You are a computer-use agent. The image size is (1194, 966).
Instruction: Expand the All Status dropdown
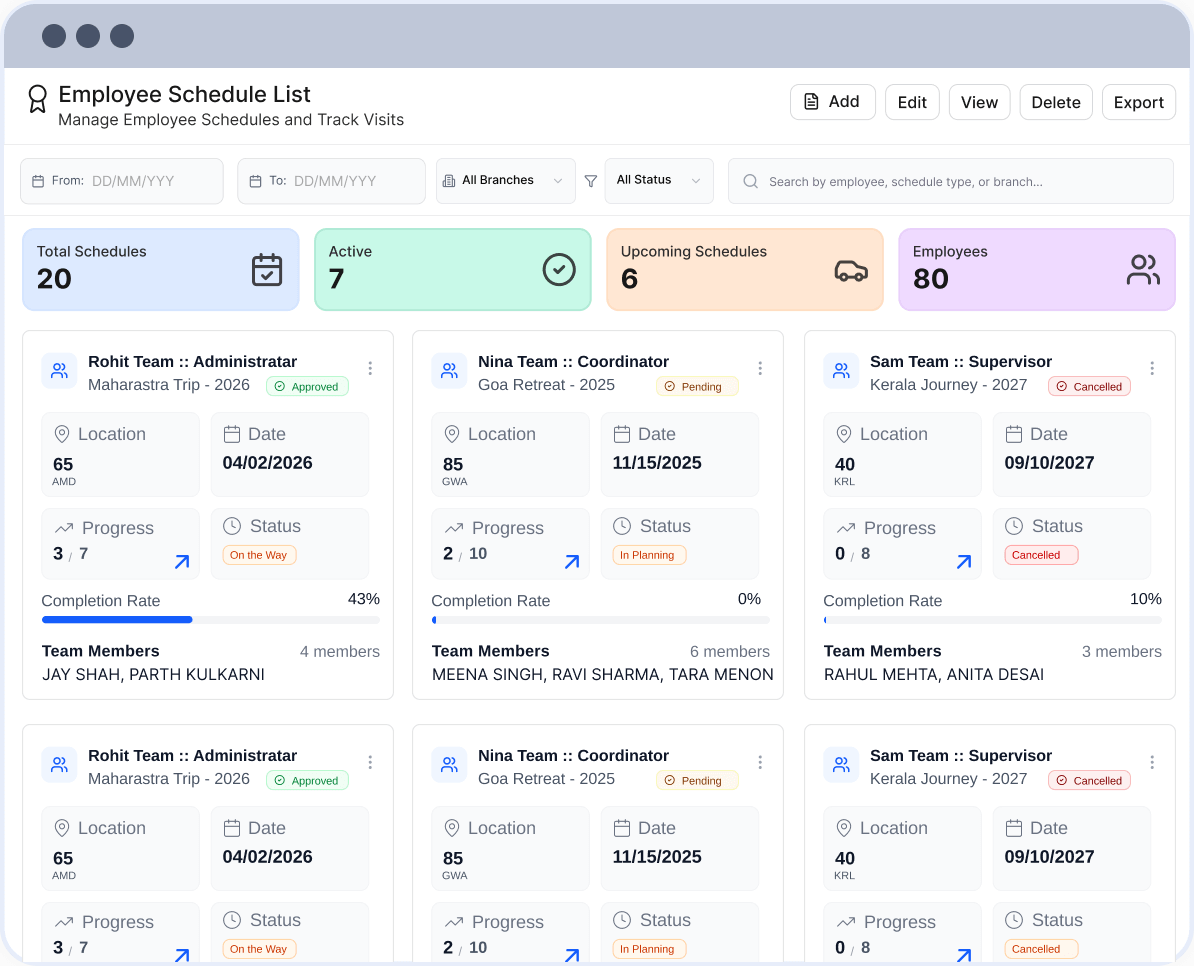coord(659,181)
